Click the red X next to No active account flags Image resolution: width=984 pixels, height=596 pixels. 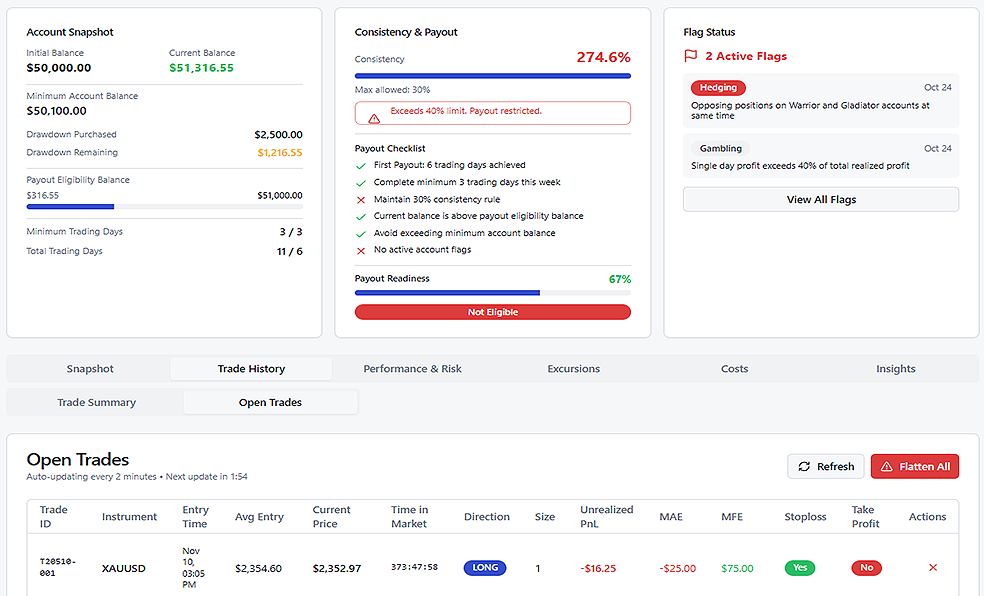[x=361, y=250]
